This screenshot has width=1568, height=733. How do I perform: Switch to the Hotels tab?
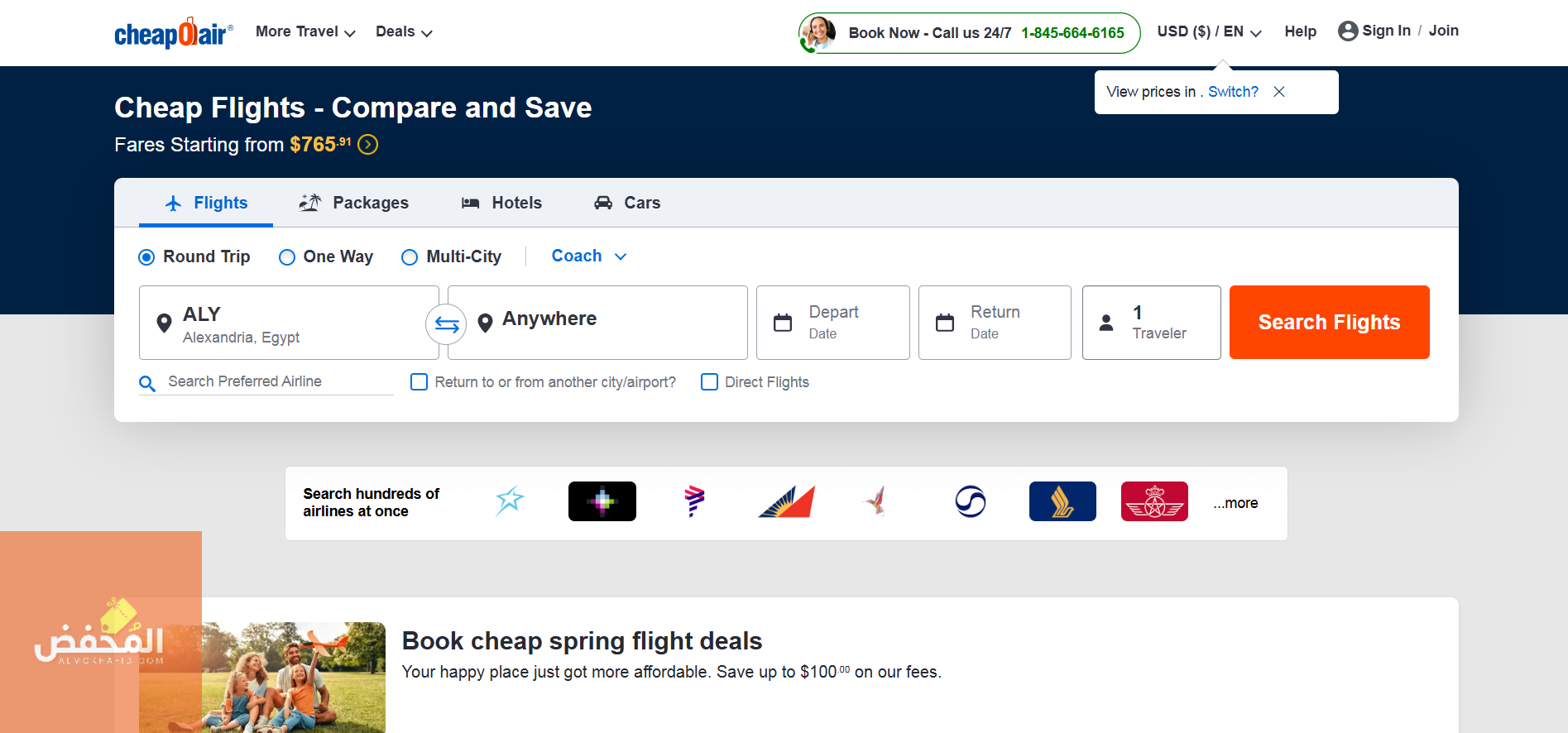(501, 203)
